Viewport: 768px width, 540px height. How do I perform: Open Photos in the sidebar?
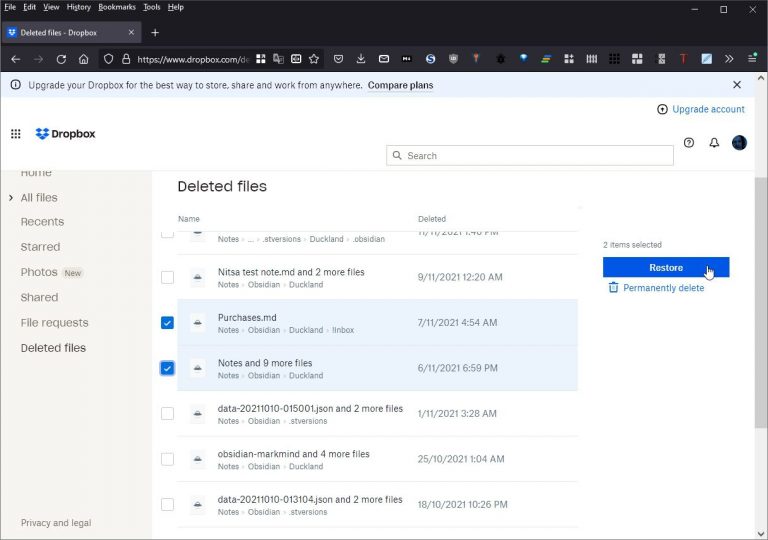tap(39, 272)
